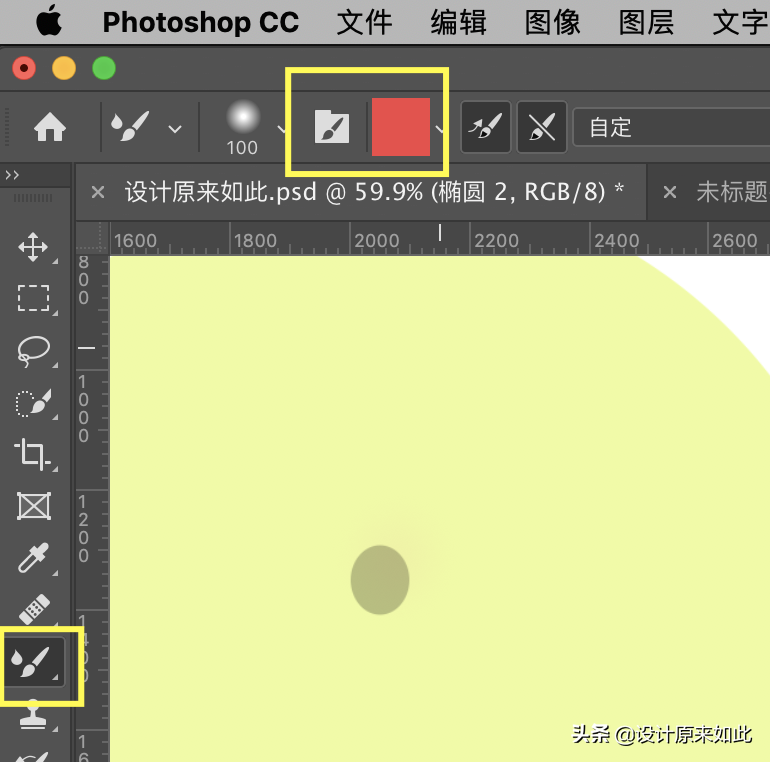Toggle the Brush Settings panel button
770x762 pixels.
pyautogui.click(x=332, y=128)
